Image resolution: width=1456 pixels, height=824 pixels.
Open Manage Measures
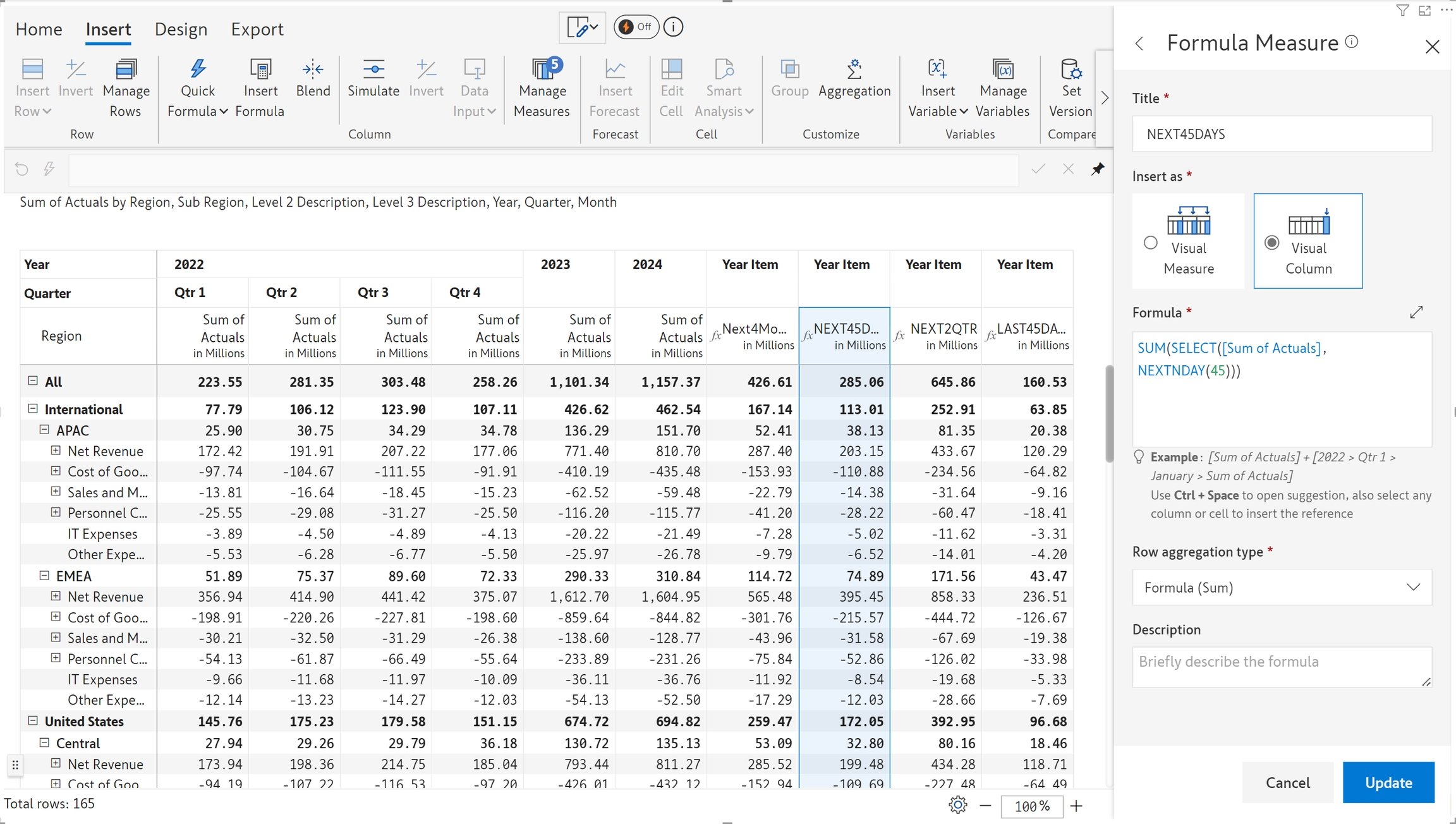point(542,70)
